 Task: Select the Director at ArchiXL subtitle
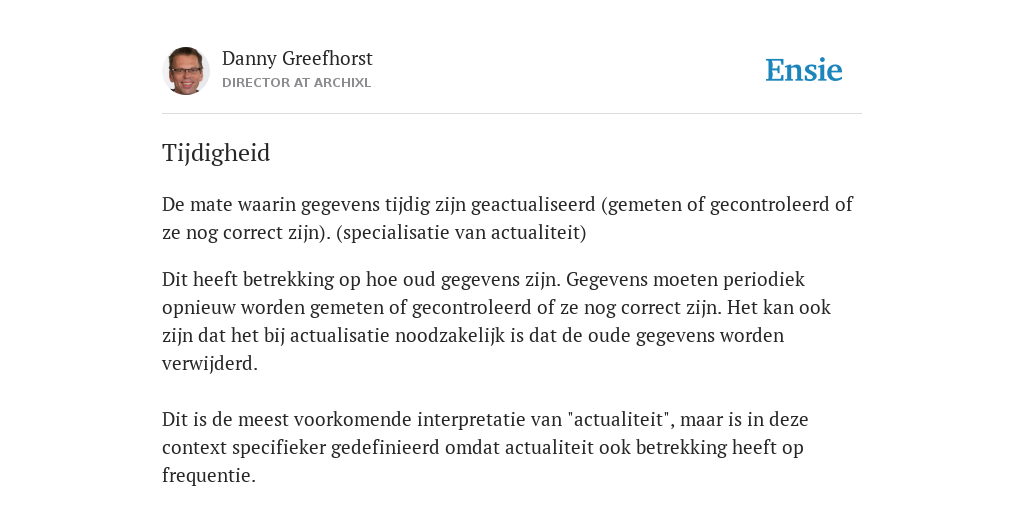tap(296, 83)
